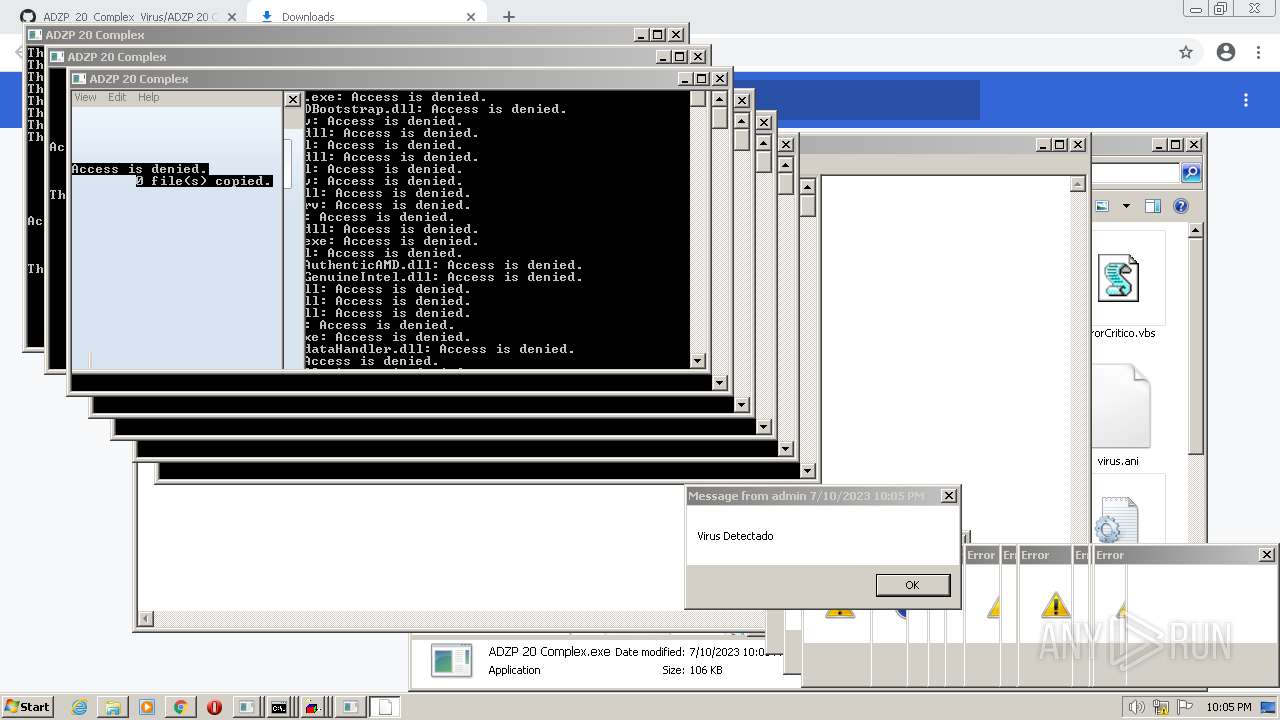Select the virus.ani file icon
This screenshot has width=1280, height=720.
[1121, 407]
